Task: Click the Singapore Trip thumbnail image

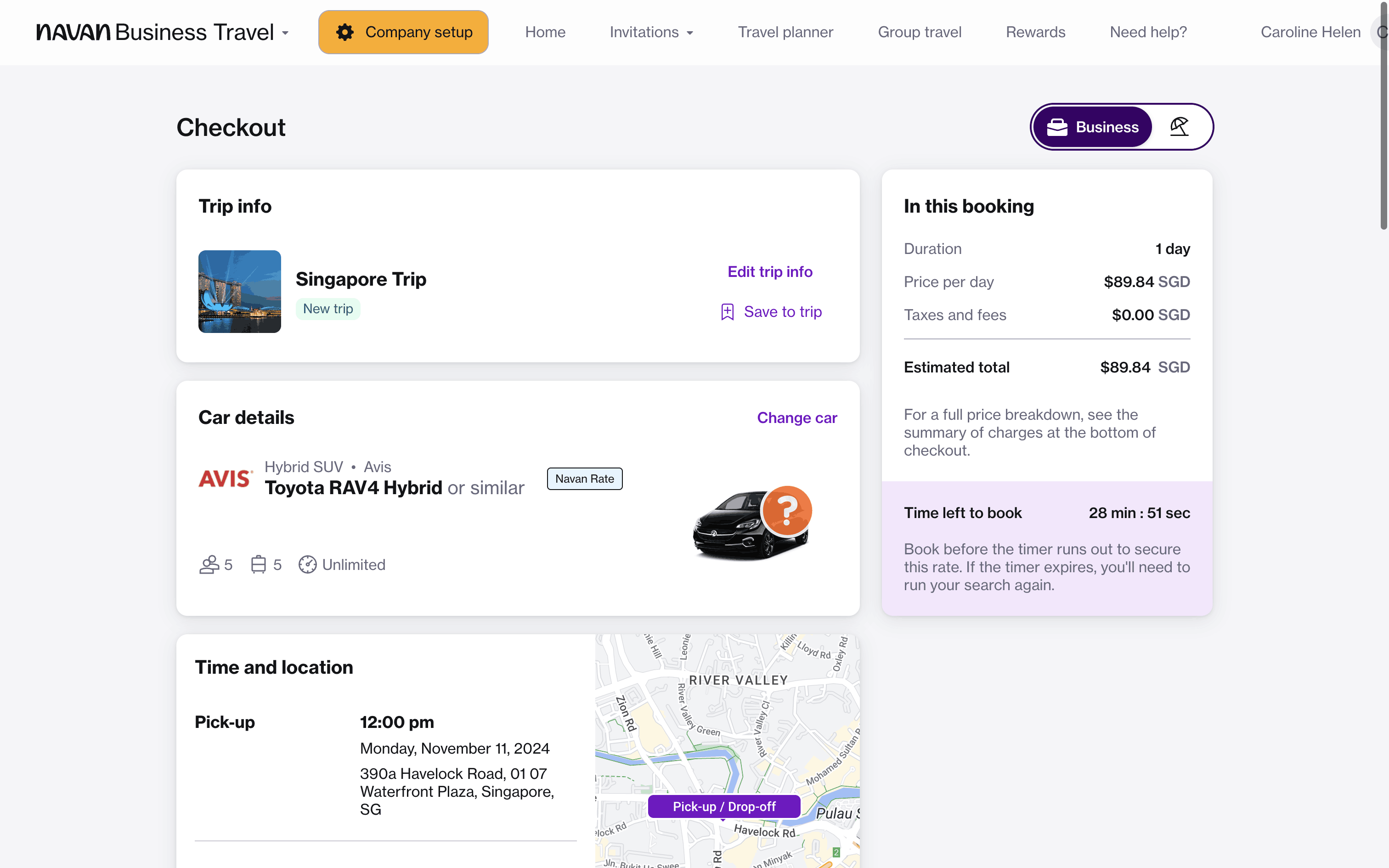Action: (239, 292)
